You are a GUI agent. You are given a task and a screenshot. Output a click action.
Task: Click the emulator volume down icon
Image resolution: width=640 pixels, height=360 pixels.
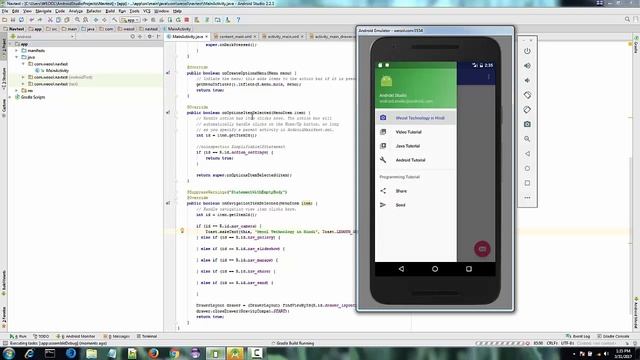tap(527, 80)
